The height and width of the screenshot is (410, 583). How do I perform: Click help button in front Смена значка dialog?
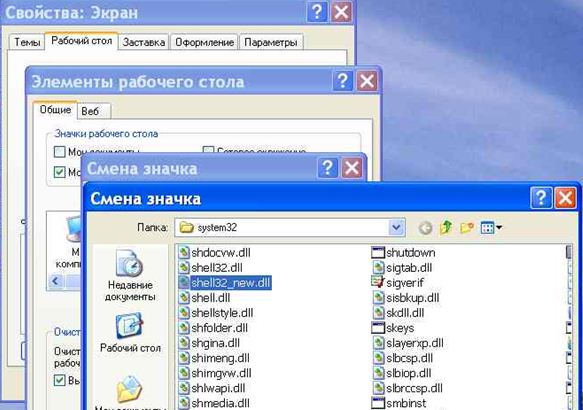541,198
